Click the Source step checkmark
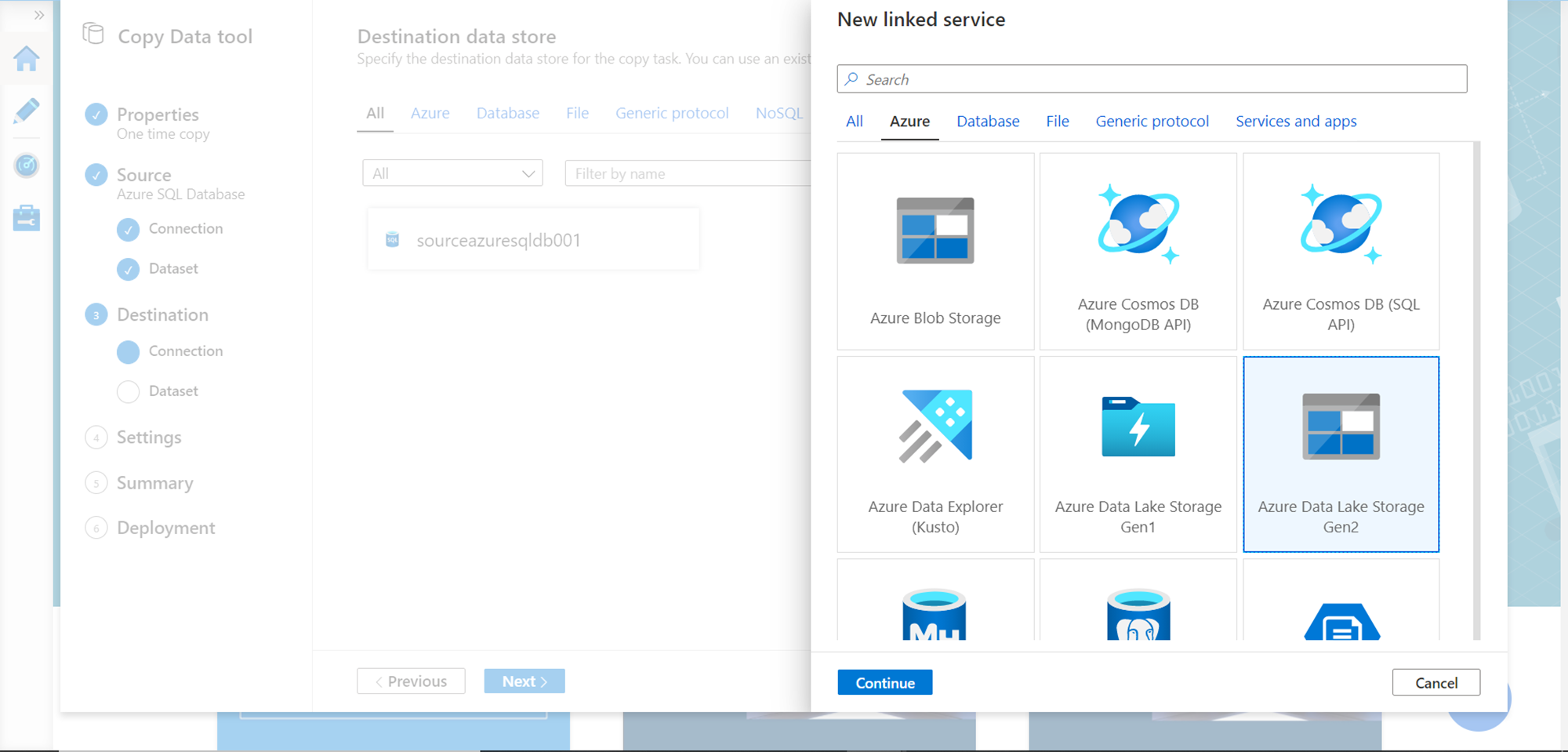Image resolution: width=1568 pixels, height=752 pixels. click(x=96, y=174)
